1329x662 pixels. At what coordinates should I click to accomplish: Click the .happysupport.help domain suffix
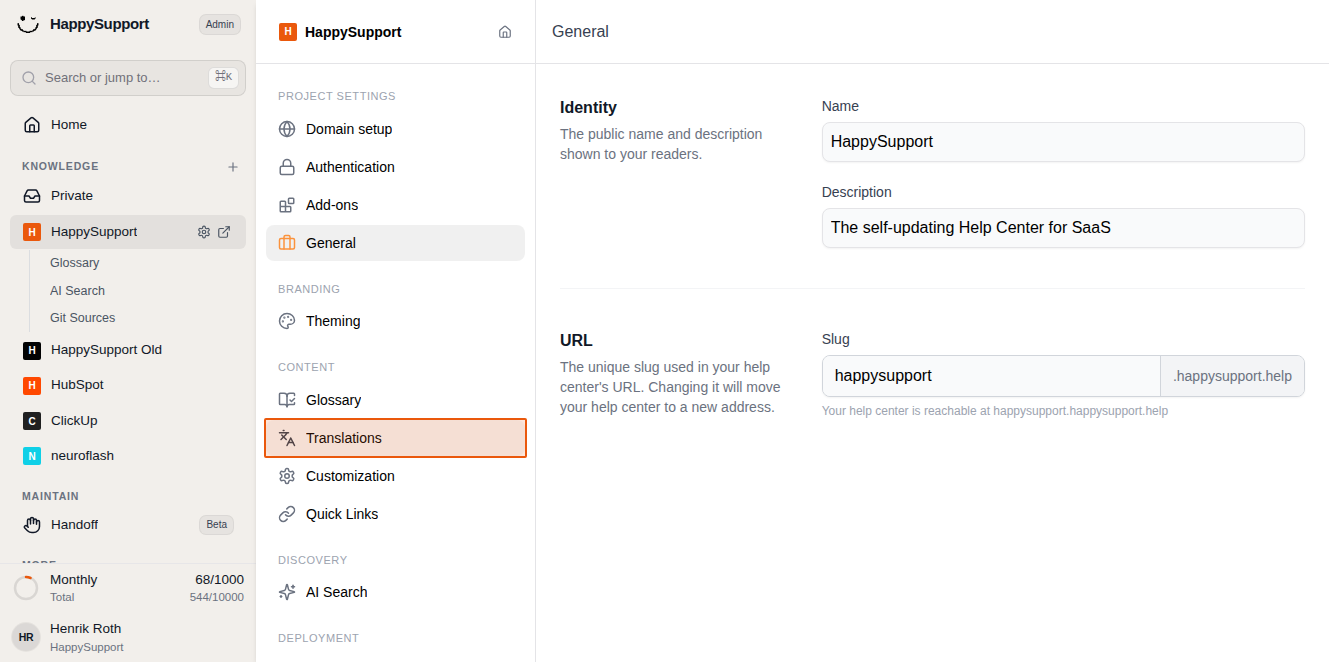[1232, 376]
